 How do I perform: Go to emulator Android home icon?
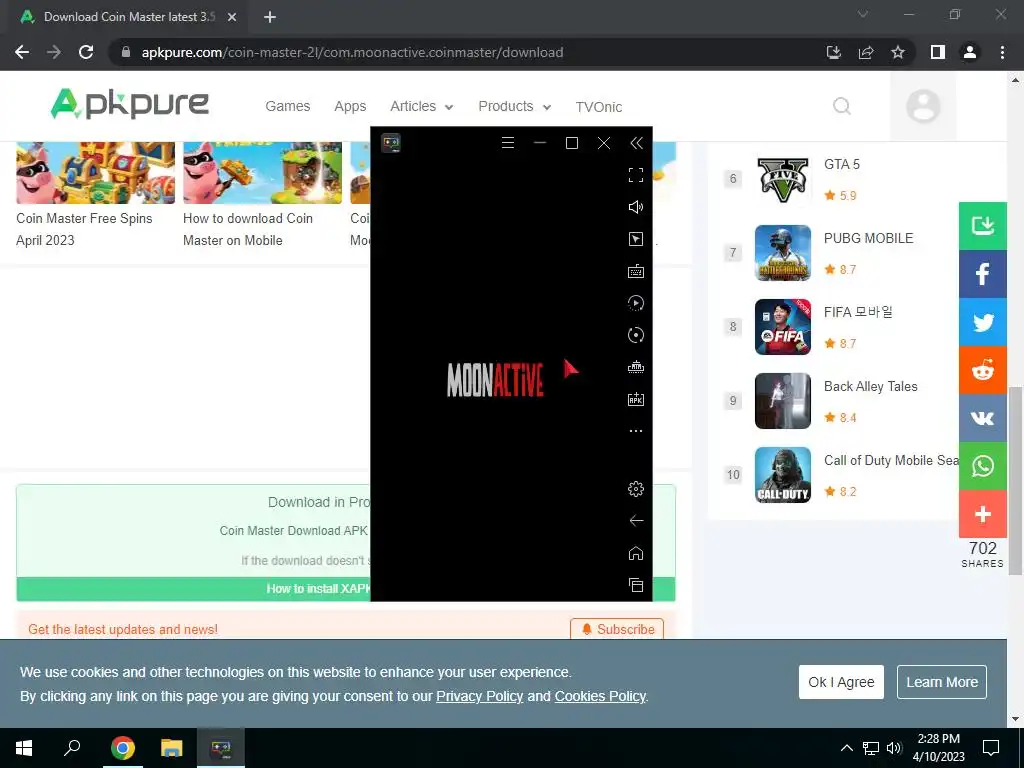coord(635,553)
